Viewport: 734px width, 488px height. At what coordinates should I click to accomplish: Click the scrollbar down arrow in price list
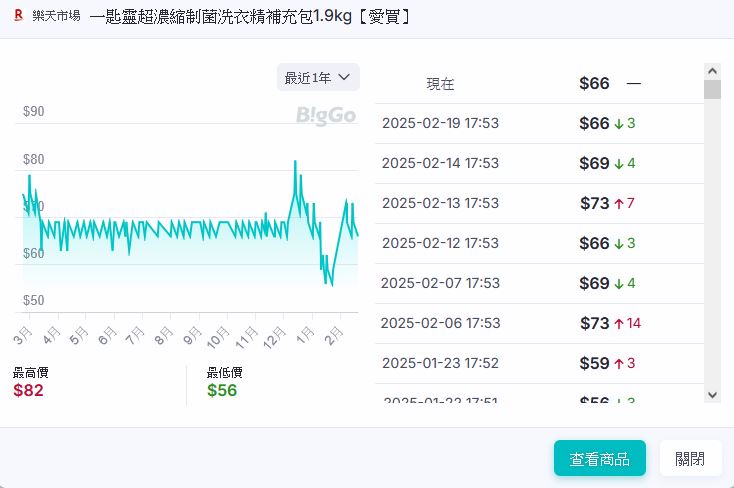point(712,395)
